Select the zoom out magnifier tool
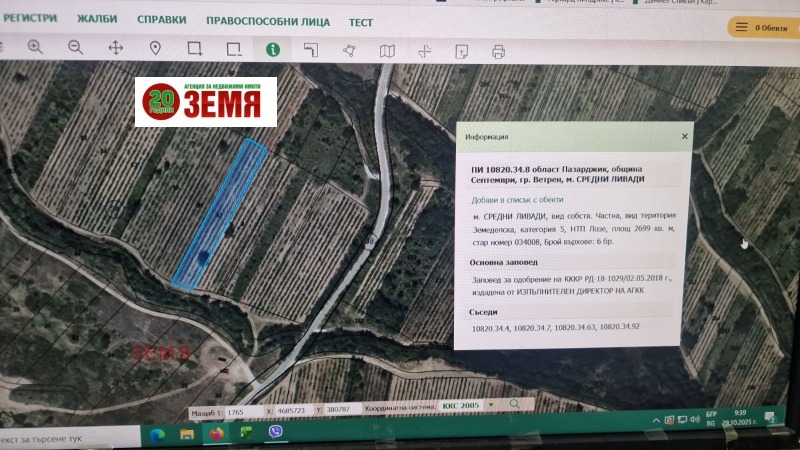 point(76,47)
